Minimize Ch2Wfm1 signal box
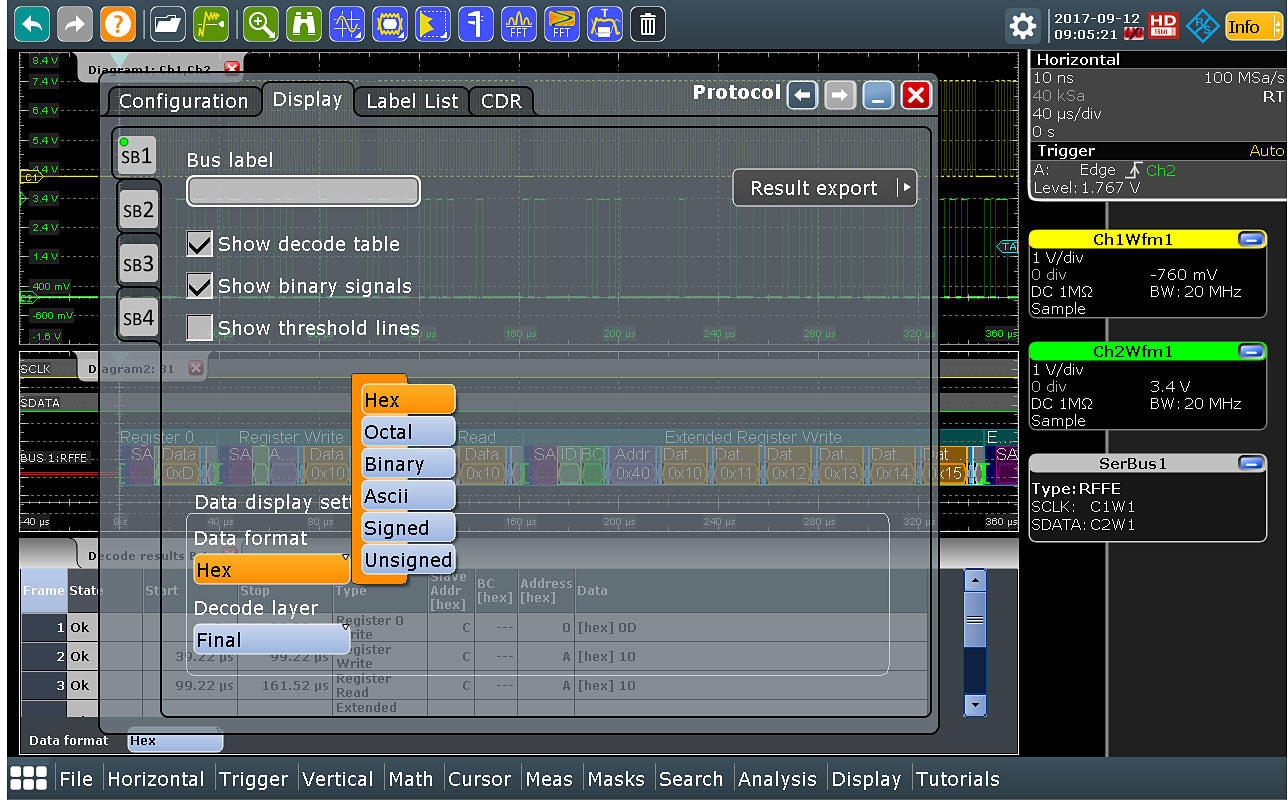Viewport: 1288px width, 800px height. pos(1250,351)
